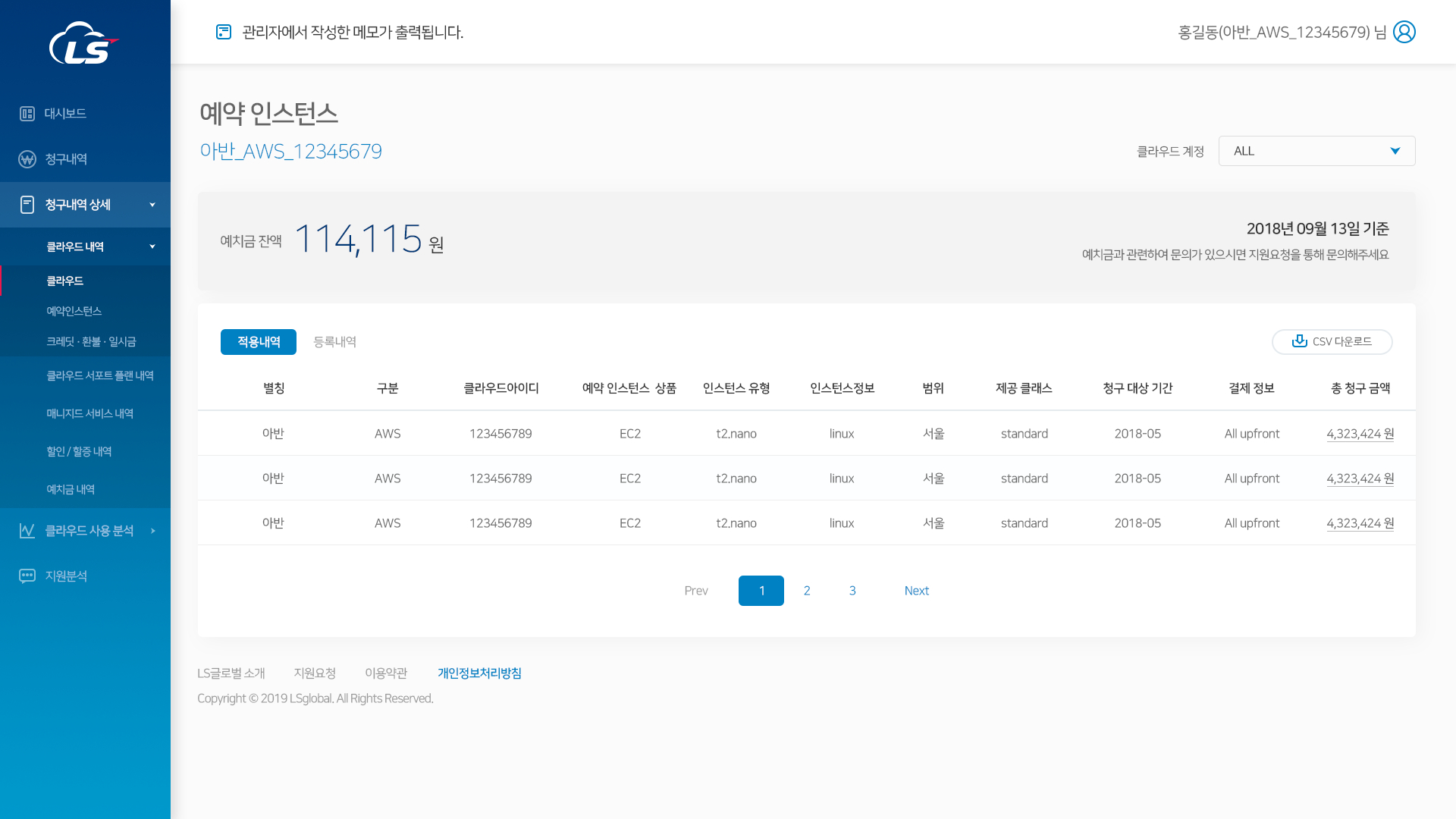Switch to the 적용내역 tab
The height and width of the screenshot is (819, 1456).
tap(259, 342)
